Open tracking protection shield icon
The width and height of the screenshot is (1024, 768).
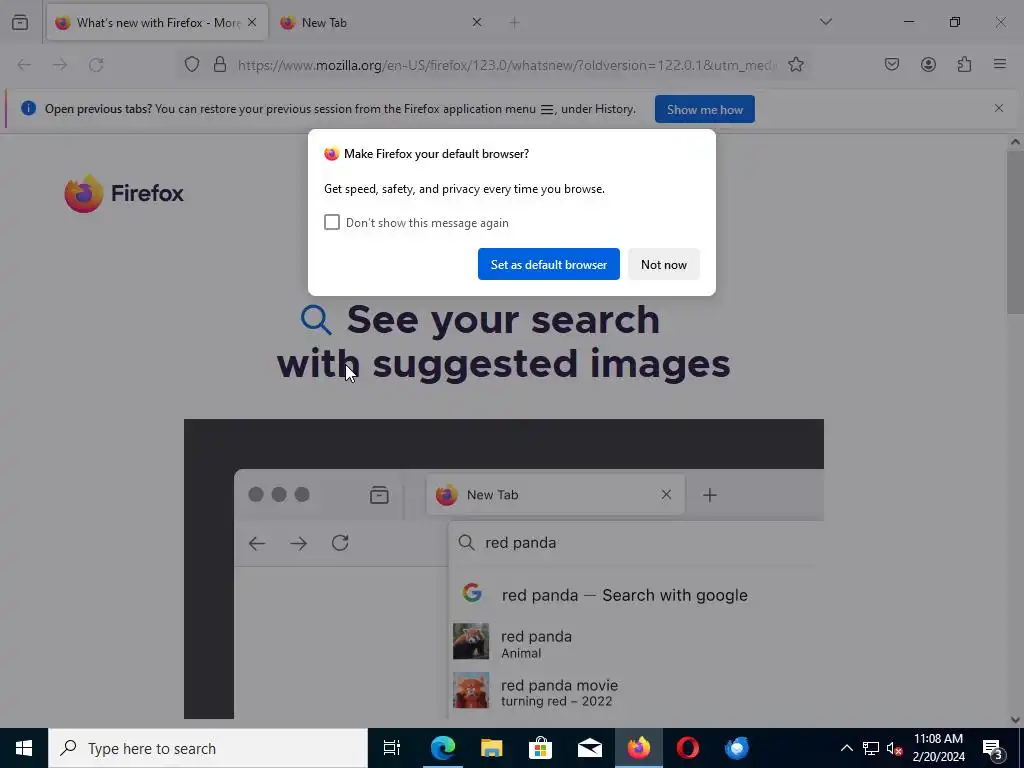(191, 65)
